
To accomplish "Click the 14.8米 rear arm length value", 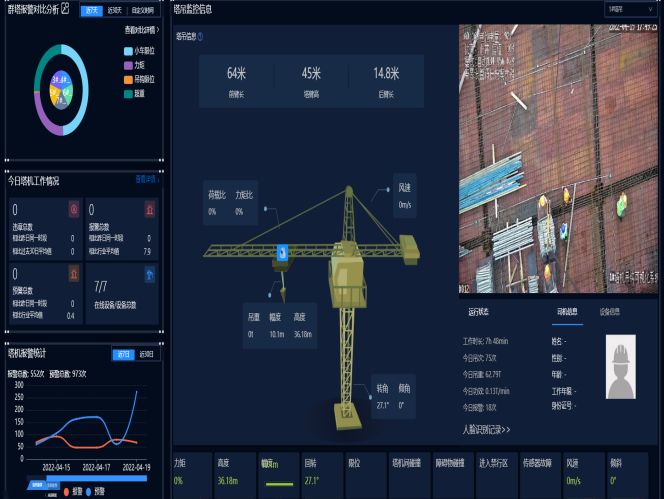I will [x=386, y=73].
